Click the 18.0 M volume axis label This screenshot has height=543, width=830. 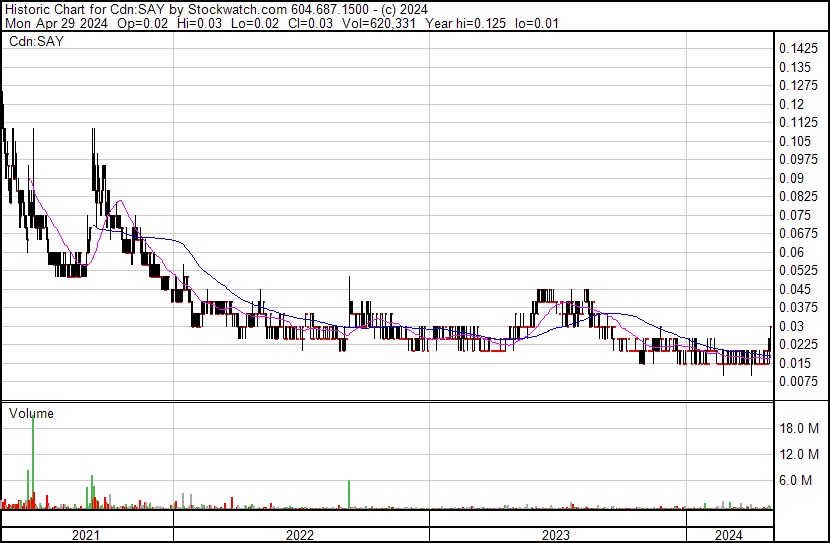point(799,428)
